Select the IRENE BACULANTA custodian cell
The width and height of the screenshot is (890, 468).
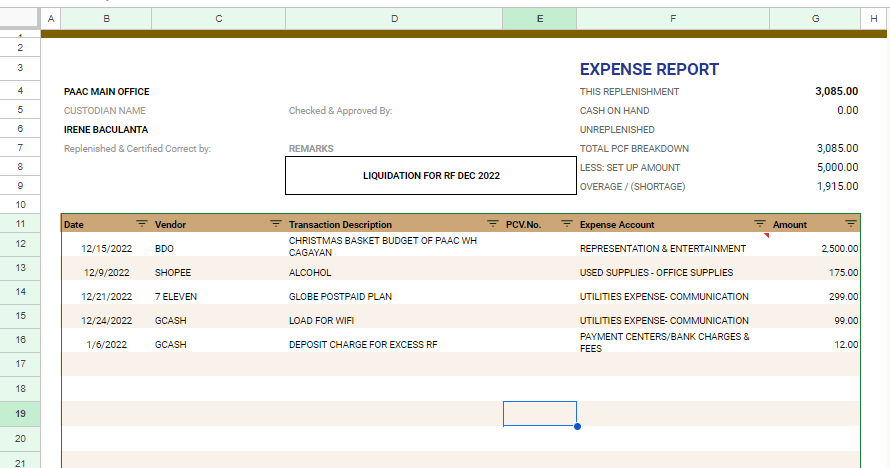[106, 130]
